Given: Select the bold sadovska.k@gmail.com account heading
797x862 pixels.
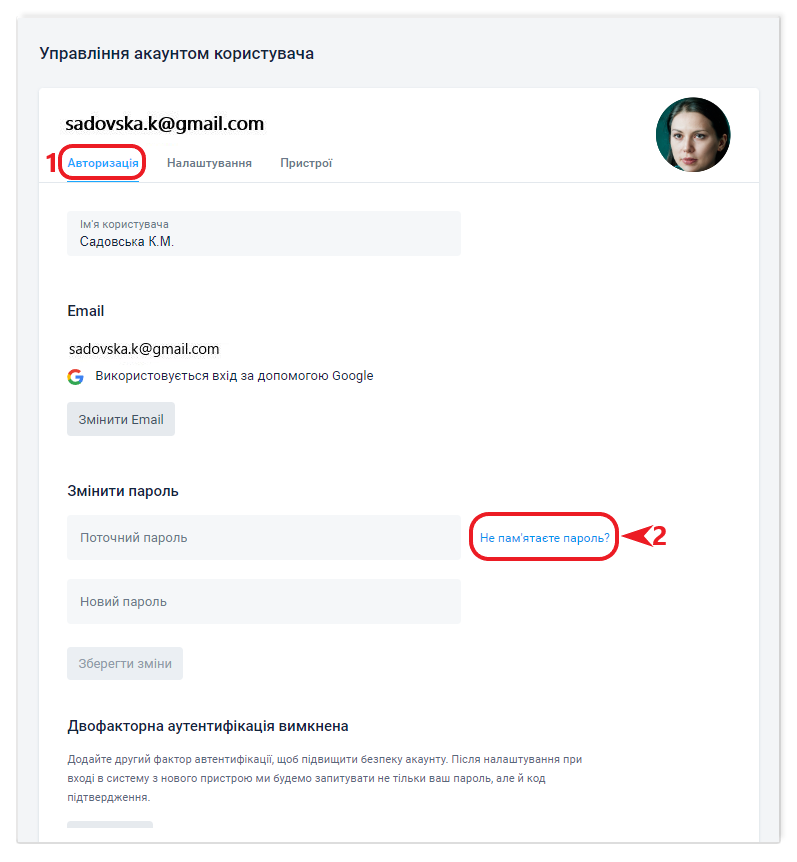Looking at the screenshot, I should [x=164, y=124].
